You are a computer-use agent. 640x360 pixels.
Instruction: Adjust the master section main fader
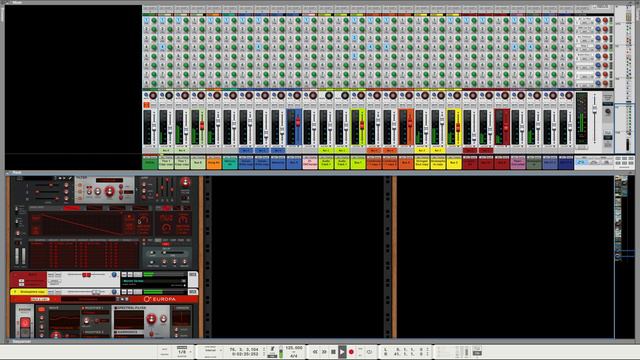point(595,108)
